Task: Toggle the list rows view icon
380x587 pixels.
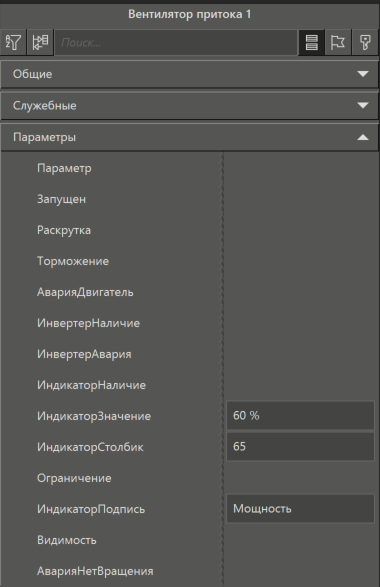Action: 311,42
